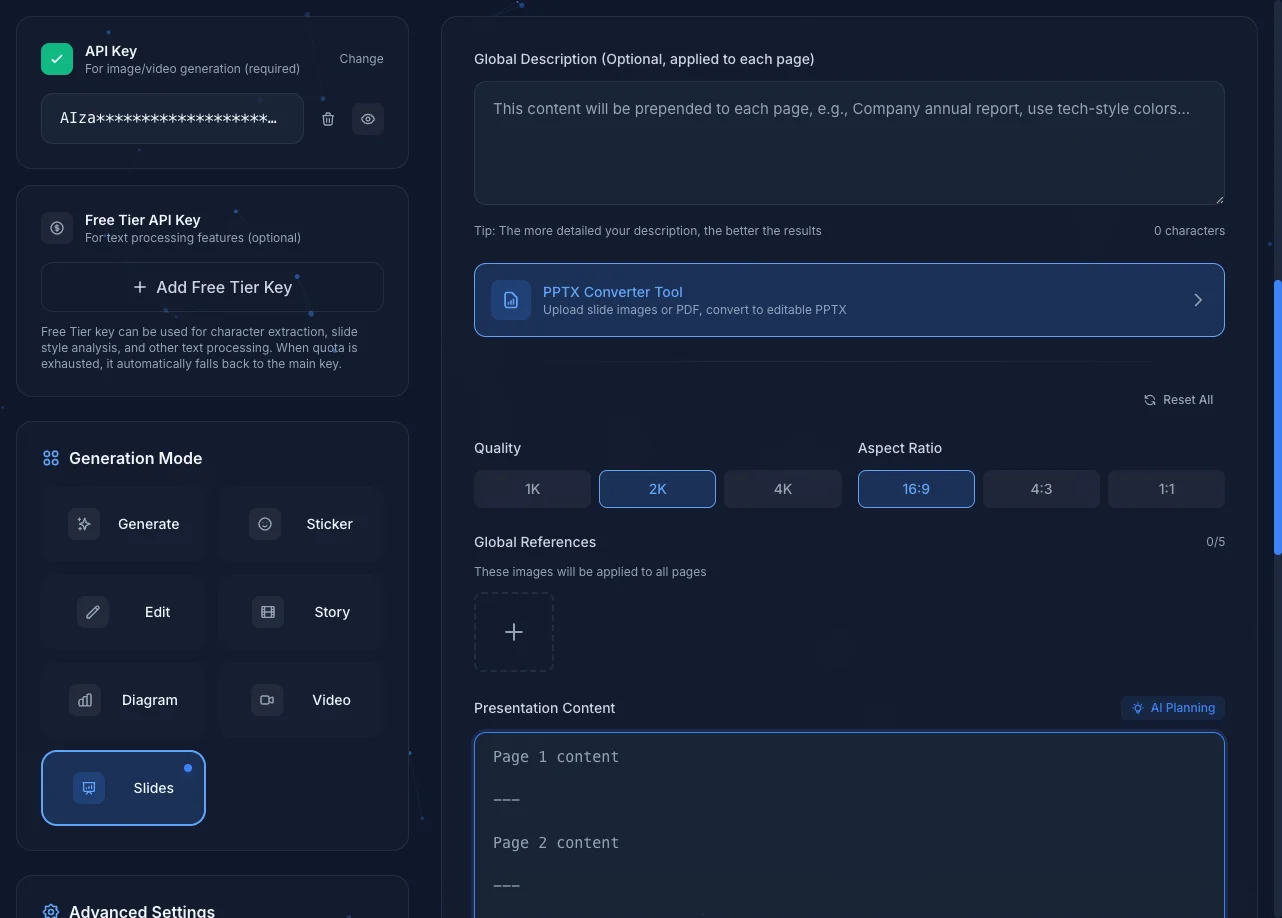
Task: Add a Global Reference image
Action: coord(514,631)
